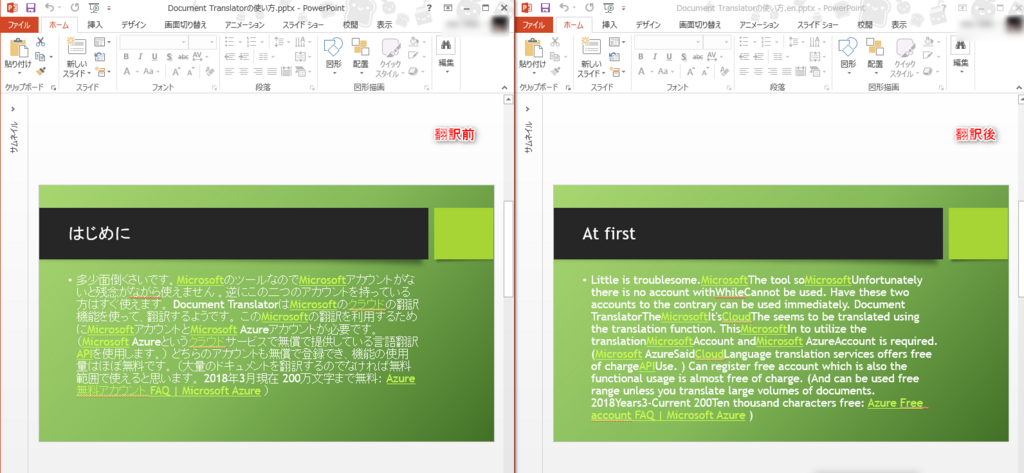Screen dimensions: 1024x473
Task: Switch to 表示 tab in the right window
Action: pos(899,25)
